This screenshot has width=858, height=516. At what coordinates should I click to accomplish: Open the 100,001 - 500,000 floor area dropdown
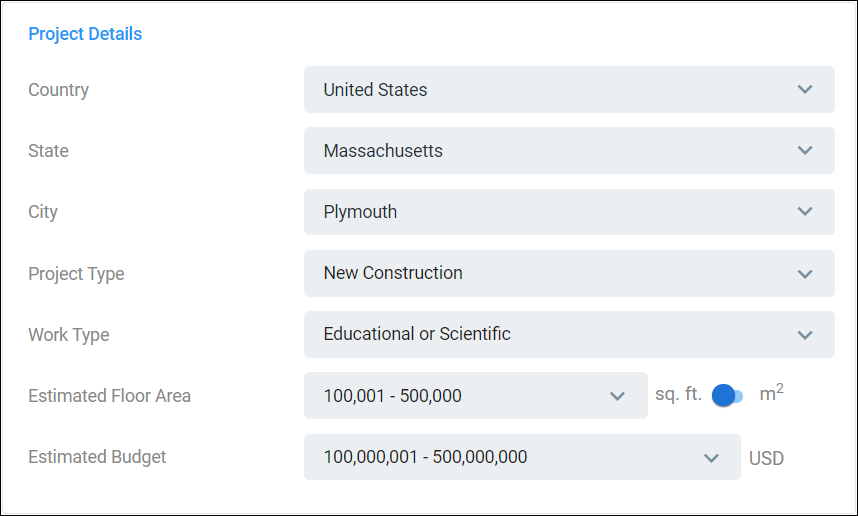coord(476,396)
